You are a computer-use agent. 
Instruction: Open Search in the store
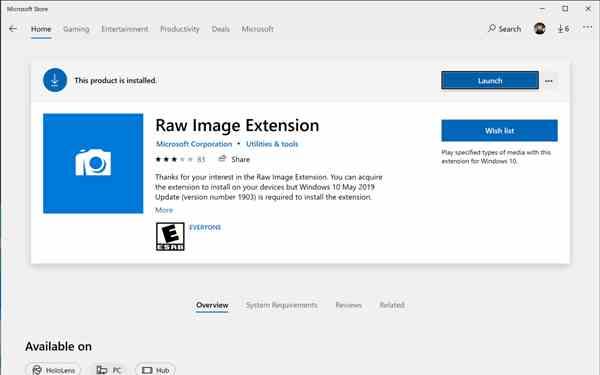[x=504, y=29]
